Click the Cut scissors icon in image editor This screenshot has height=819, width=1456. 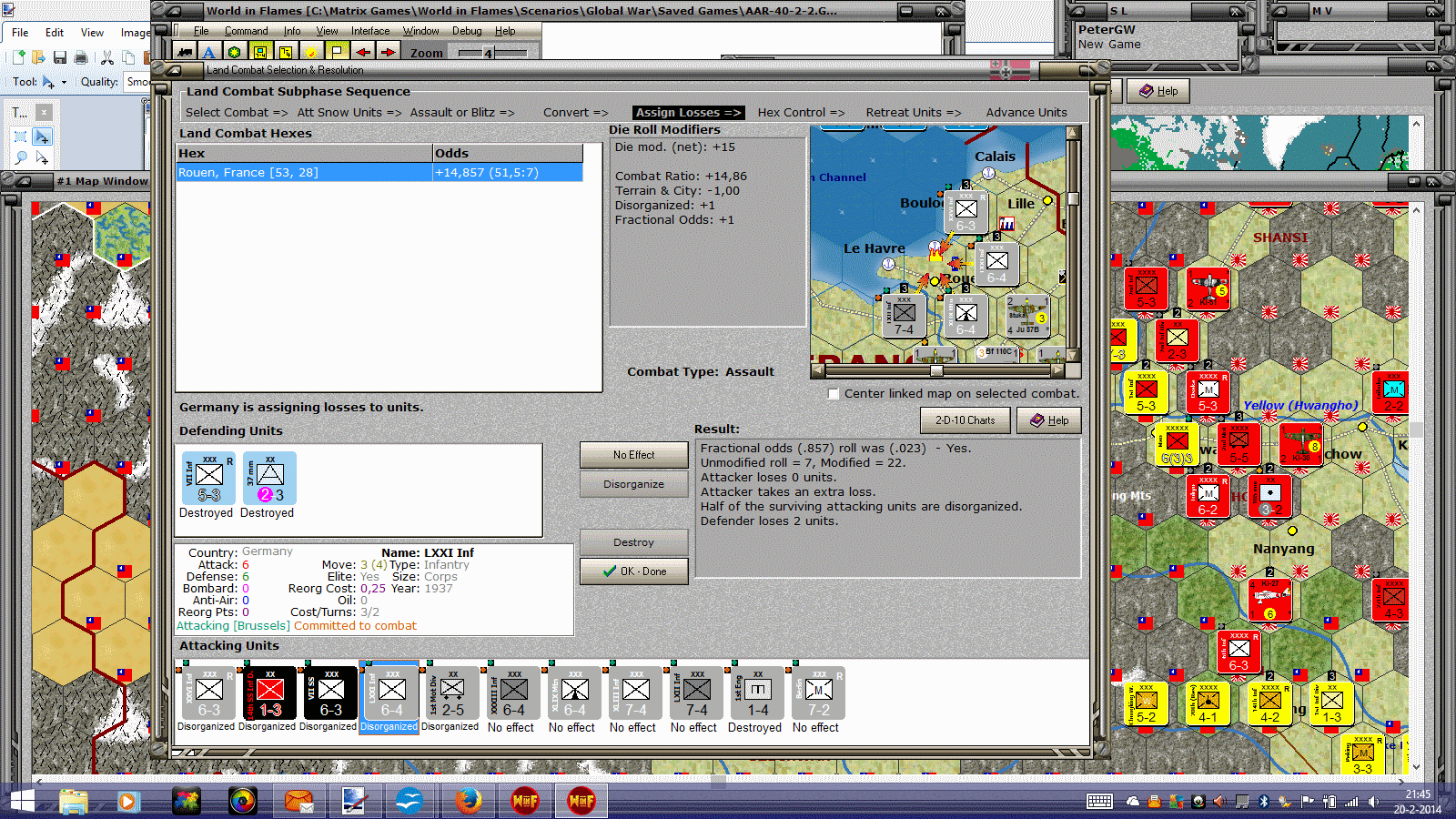click(x=107, y=57)
